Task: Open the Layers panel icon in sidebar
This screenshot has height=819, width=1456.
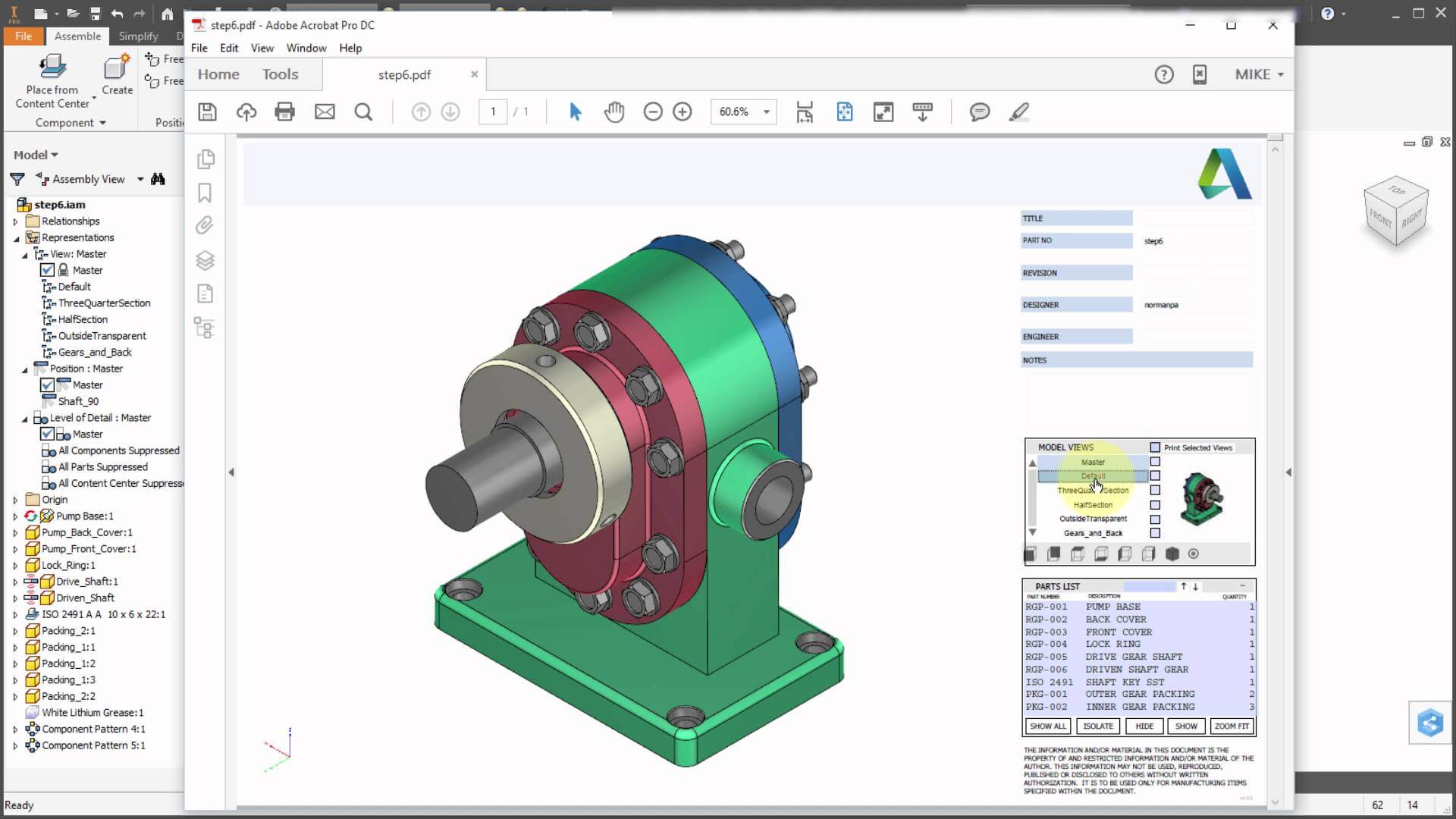Action: (x=205, y=260)
